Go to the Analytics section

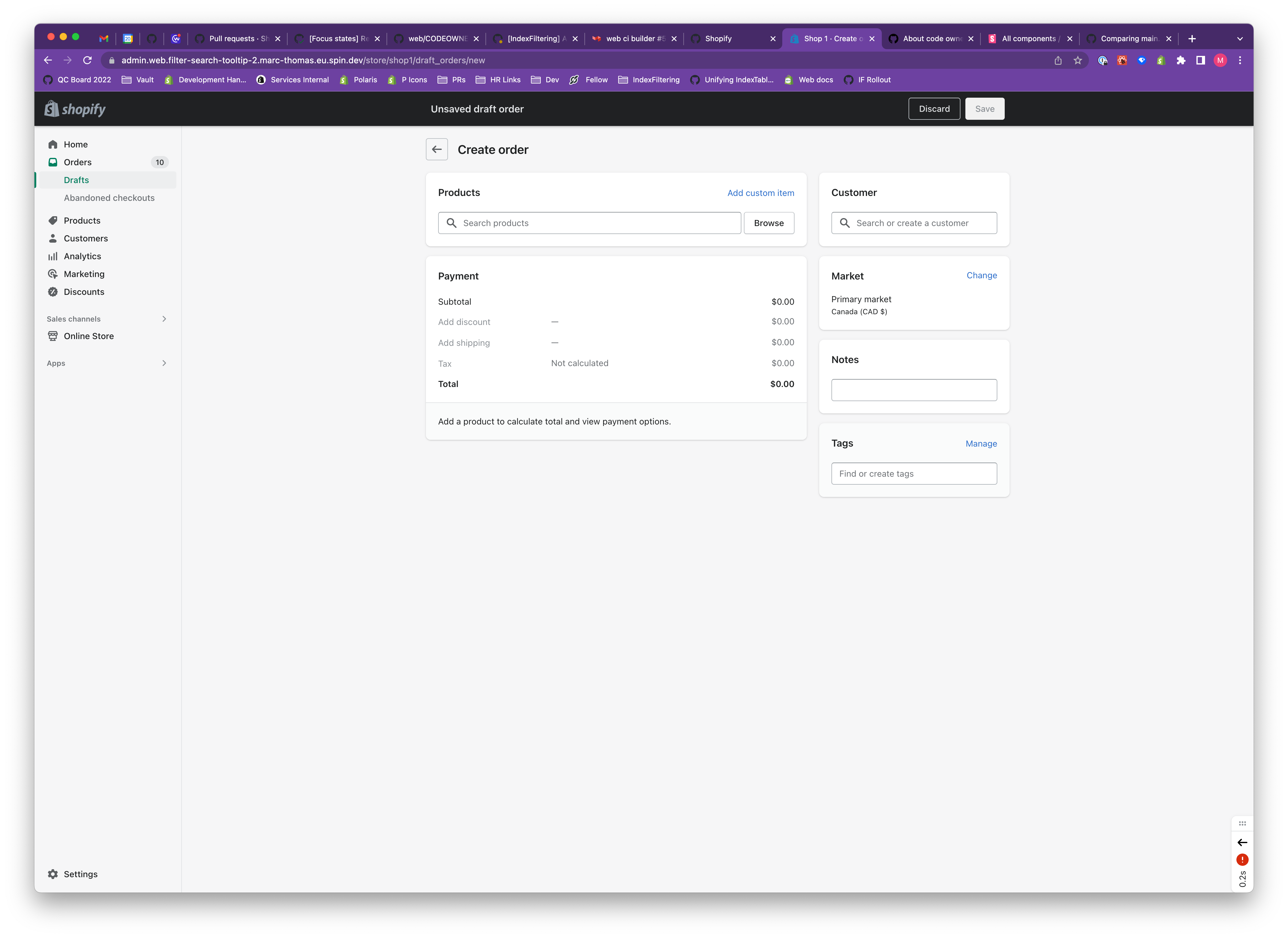pos(82,256)
